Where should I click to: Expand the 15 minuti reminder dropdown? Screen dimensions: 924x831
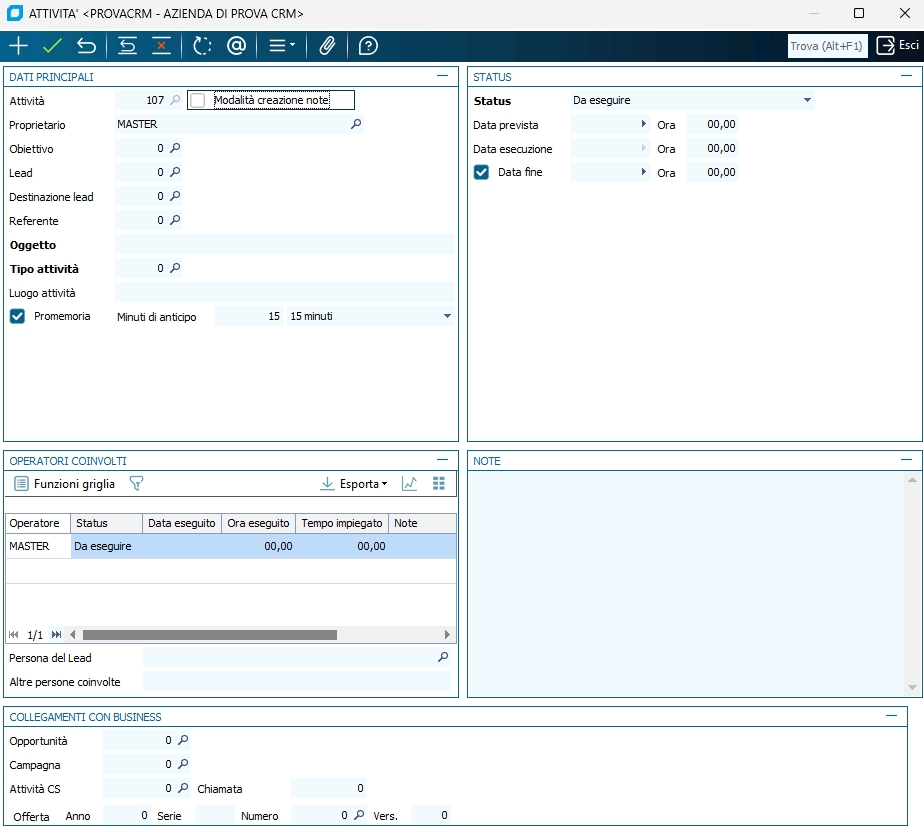[x=447, y=316]
